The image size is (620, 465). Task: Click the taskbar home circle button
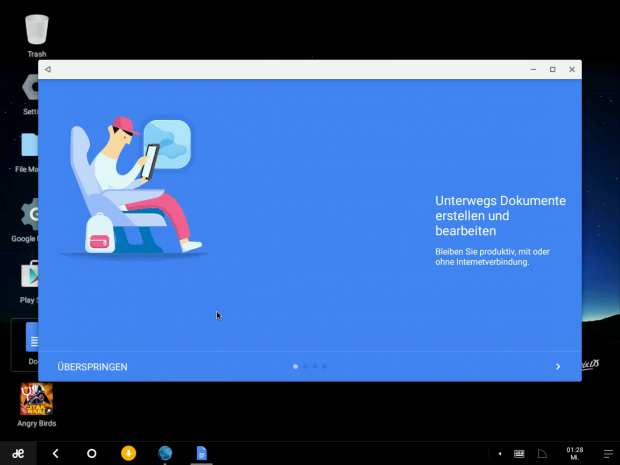[91, 453]
